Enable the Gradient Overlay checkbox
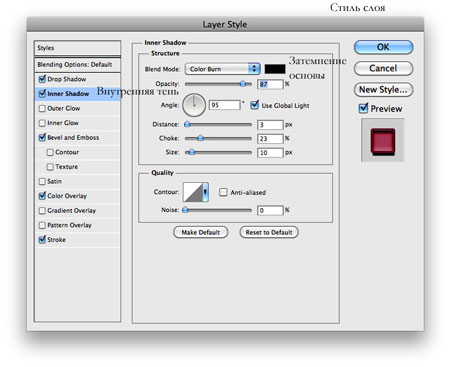The width and height of the screenshot is (450, 367). pos(42,211)
